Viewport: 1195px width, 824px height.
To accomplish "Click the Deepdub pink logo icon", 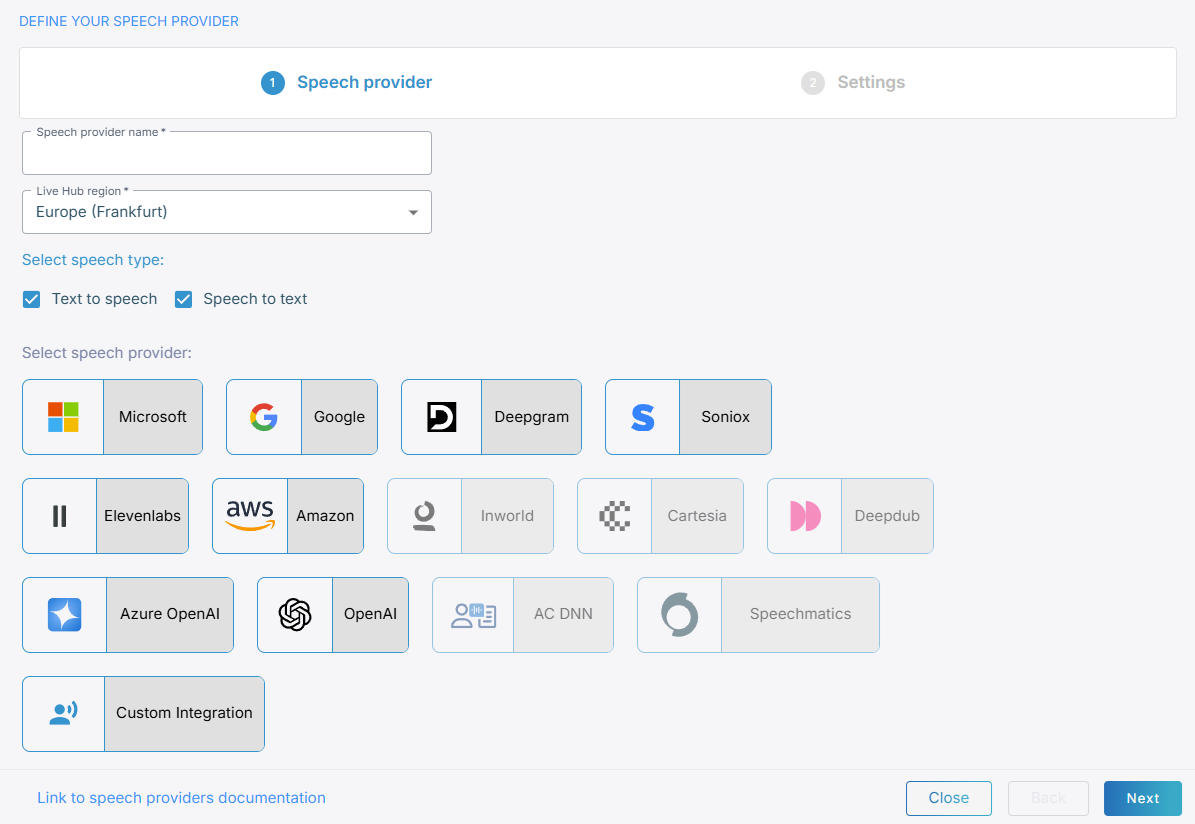I will coord(805,516).
